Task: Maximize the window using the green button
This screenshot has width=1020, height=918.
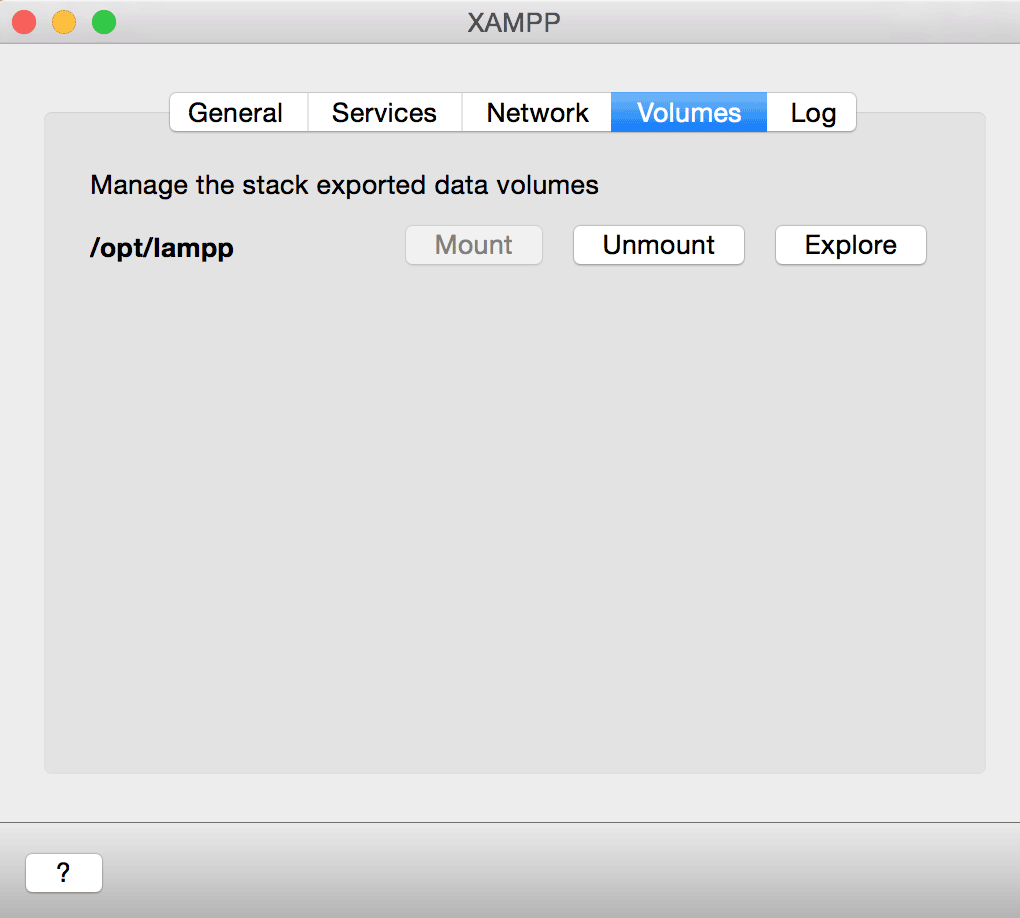Action: pyautogui.click(x=104, y=22)
